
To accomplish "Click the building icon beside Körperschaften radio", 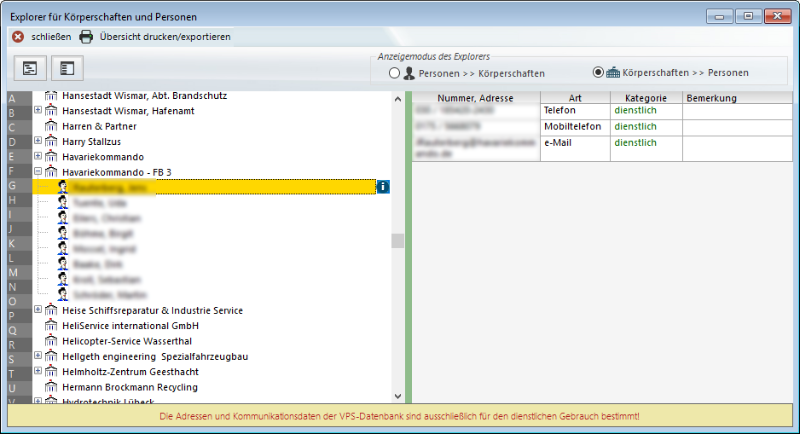I will tap(613, 72).
